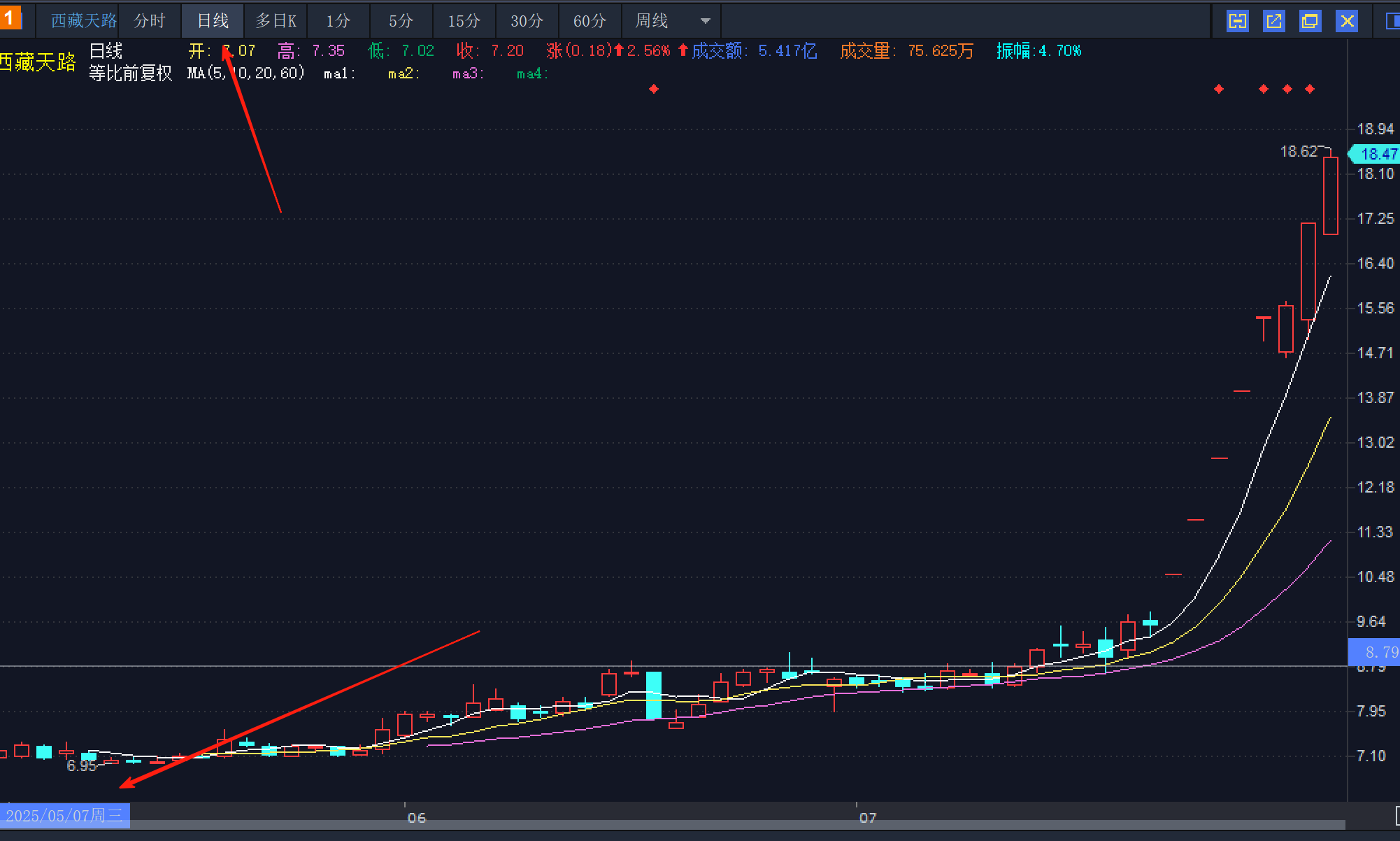Screen dimensions: 1400x841
Task: Click the 西藏天路 stock name link
Action: point(83,21)
